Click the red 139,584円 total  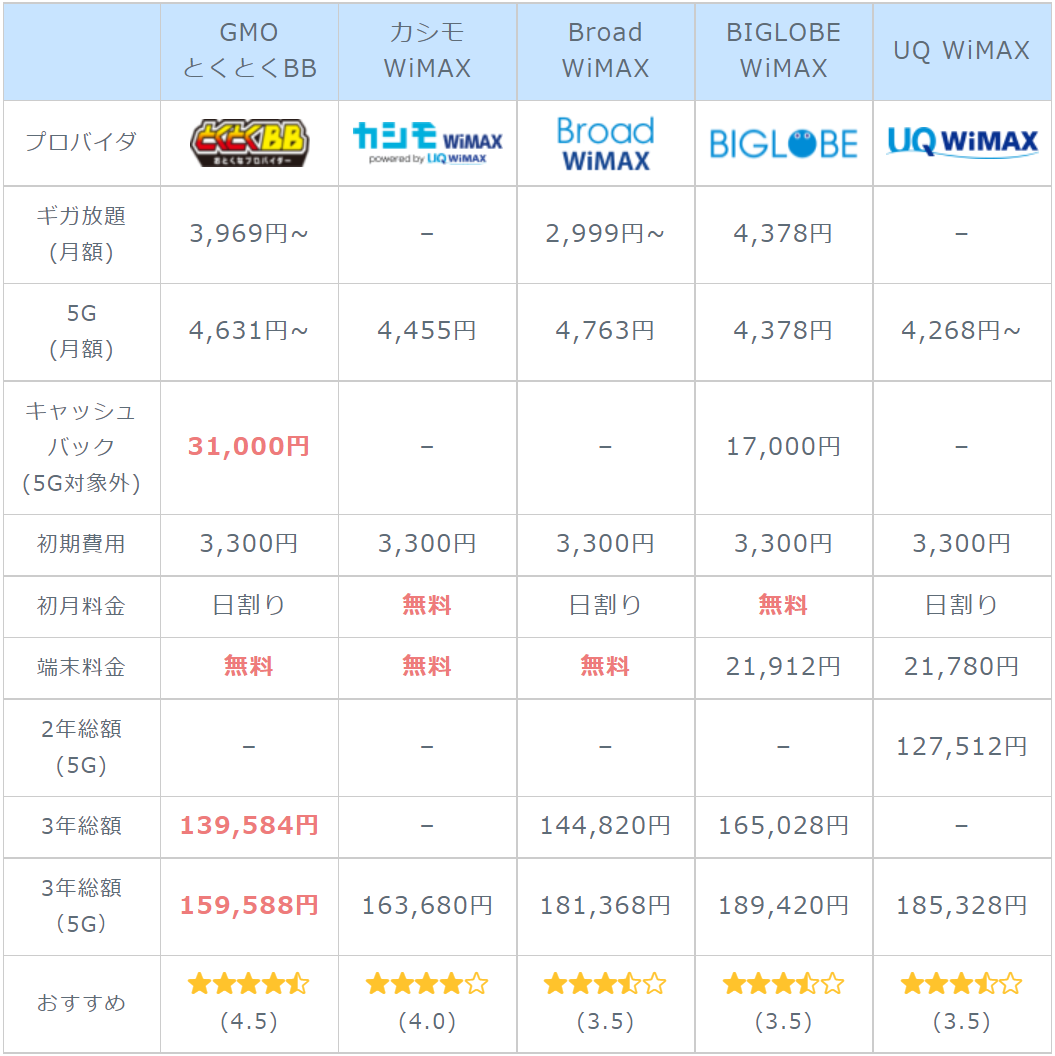coord(249,826)
